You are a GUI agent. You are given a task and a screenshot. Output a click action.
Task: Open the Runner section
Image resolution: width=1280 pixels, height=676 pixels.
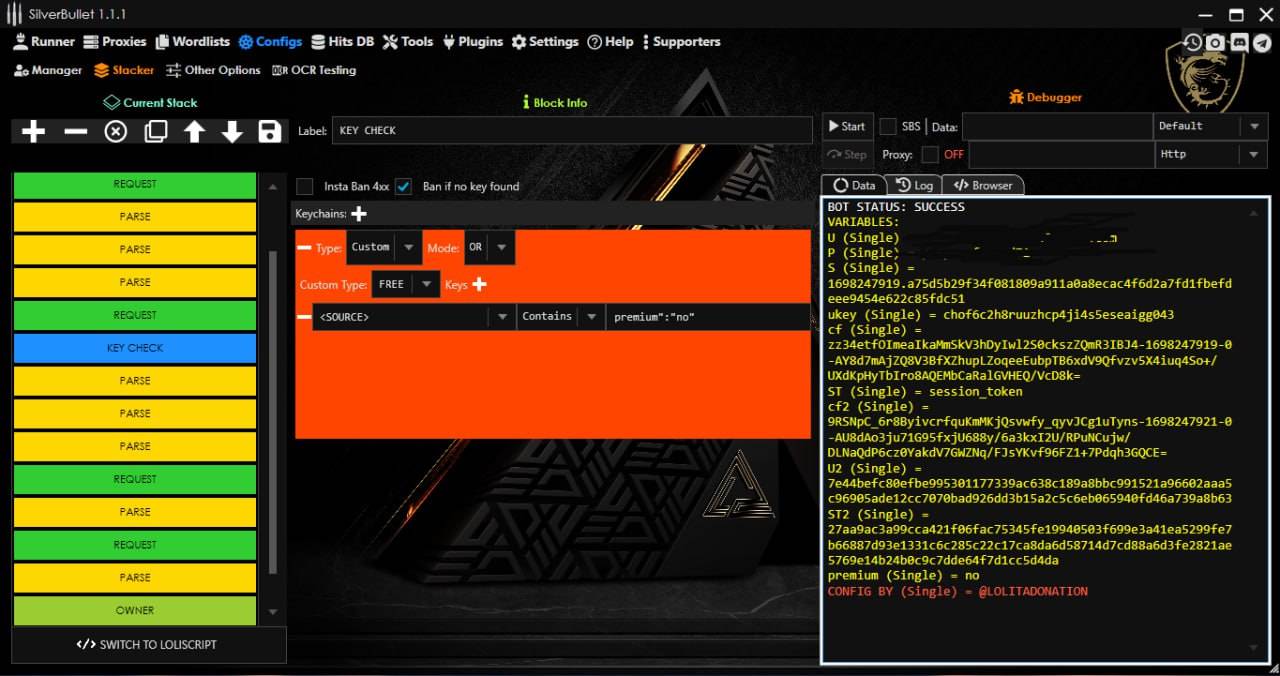44,42
